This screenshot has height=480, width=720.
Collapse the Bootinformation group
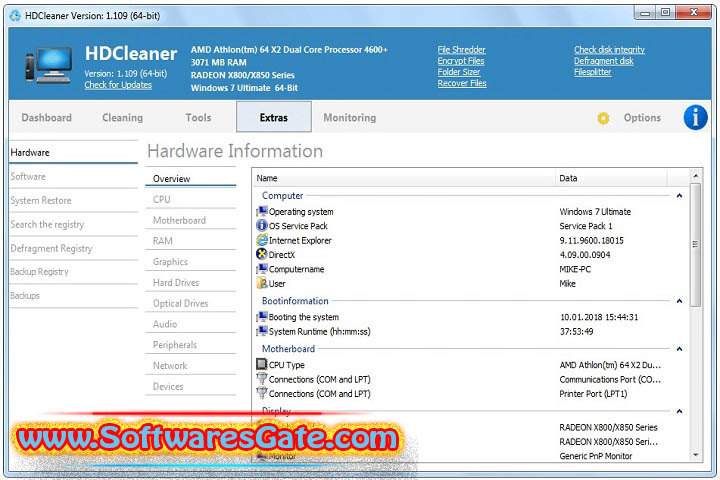click(679, 301)
